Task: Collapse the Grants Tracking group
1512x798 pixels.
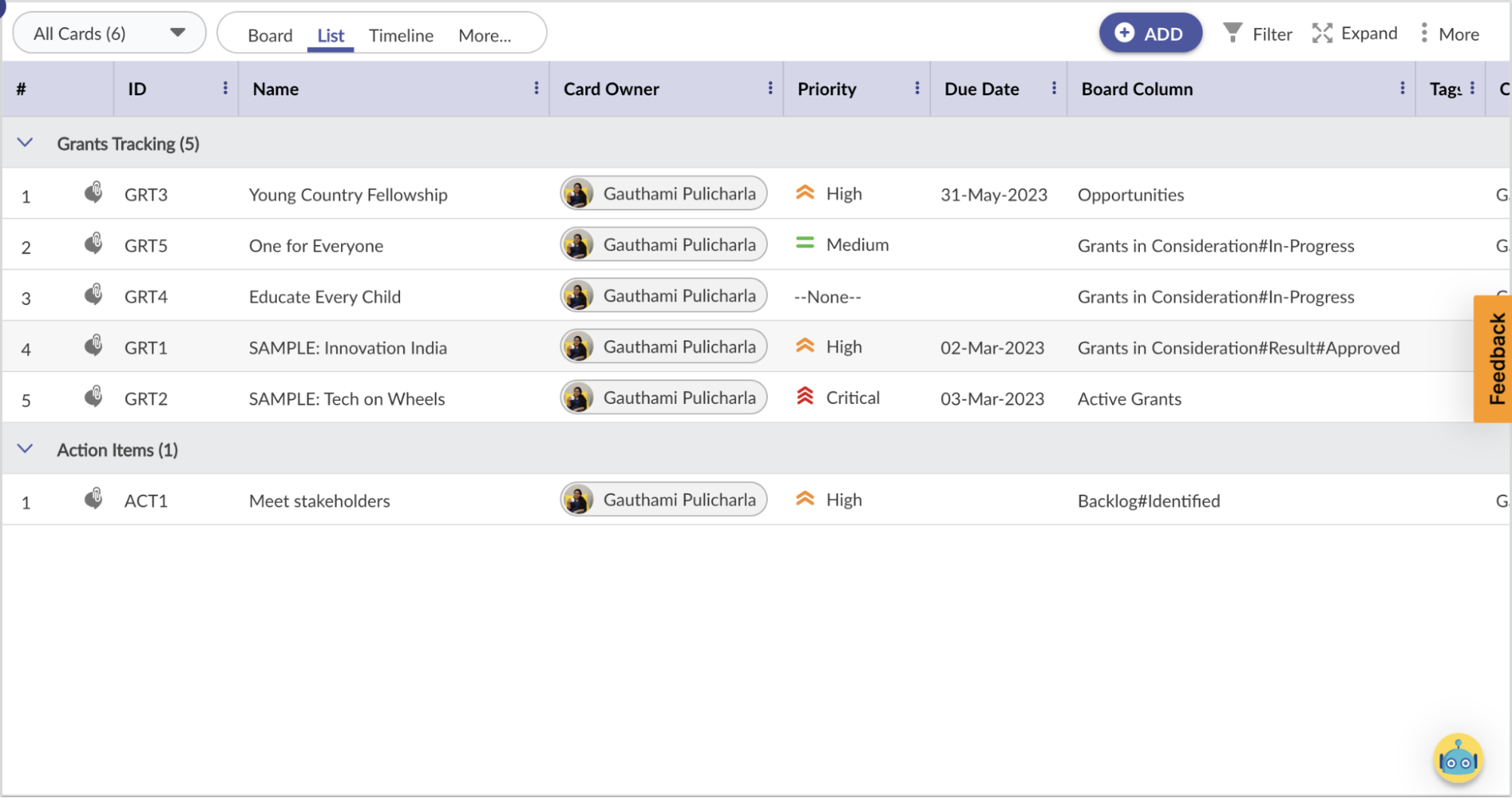Action: tap(25, 143)
